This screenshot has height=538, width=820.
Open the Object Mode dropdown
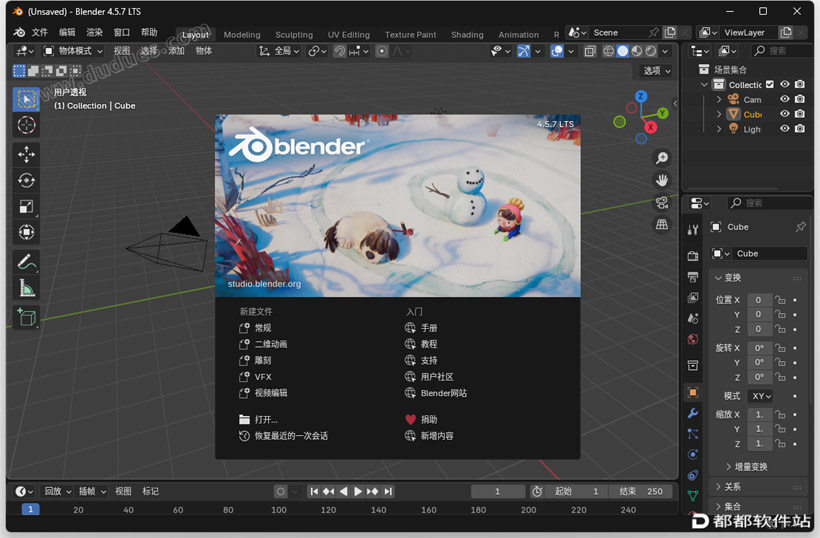pyautogui.click(x=73, y=51)
